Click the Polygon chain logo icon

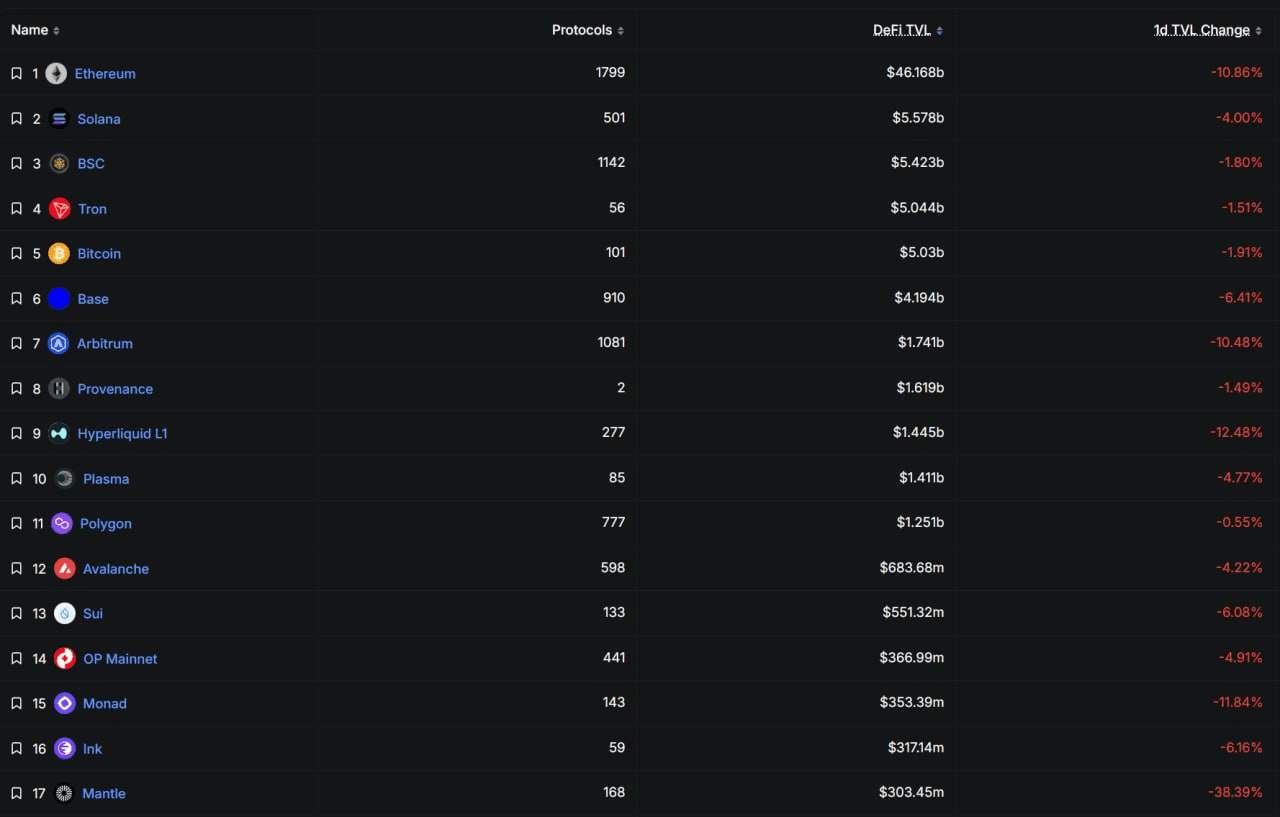point(62,524)
